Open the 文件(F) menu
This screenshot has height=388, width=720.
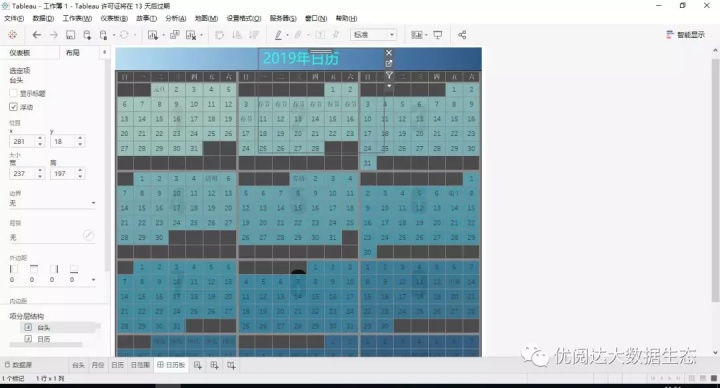[14, 18]
